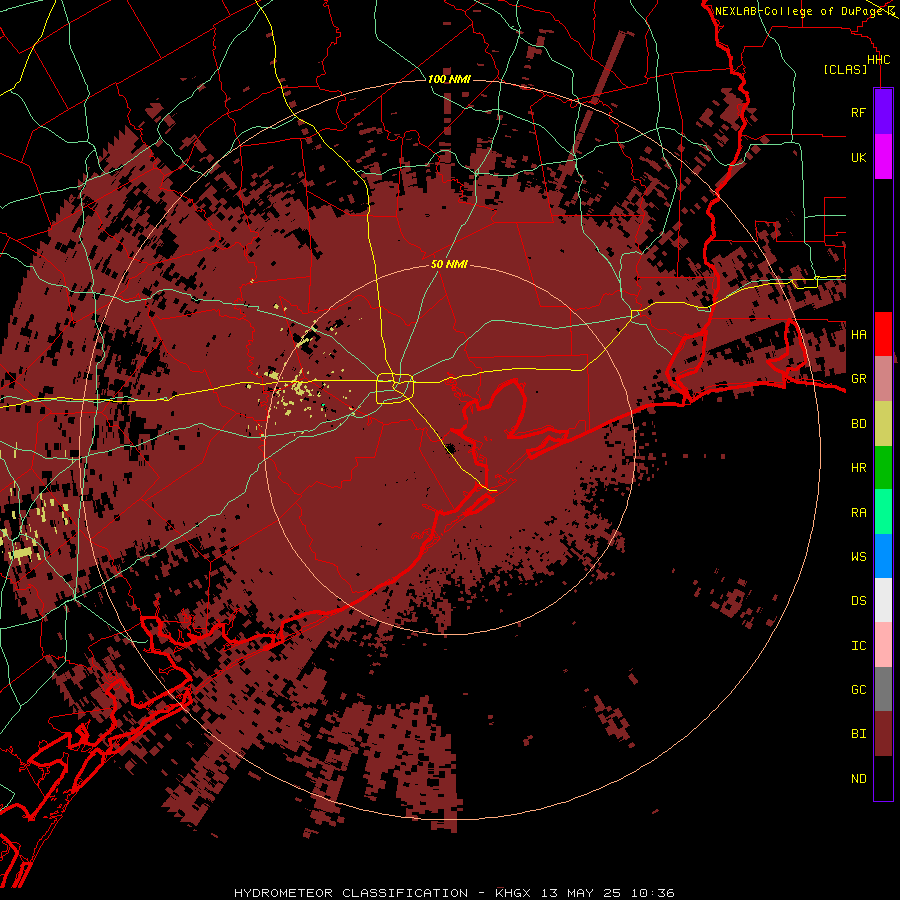Click the "[CLAS]" units label
900x900 pixels.
(x=845, y=69)
